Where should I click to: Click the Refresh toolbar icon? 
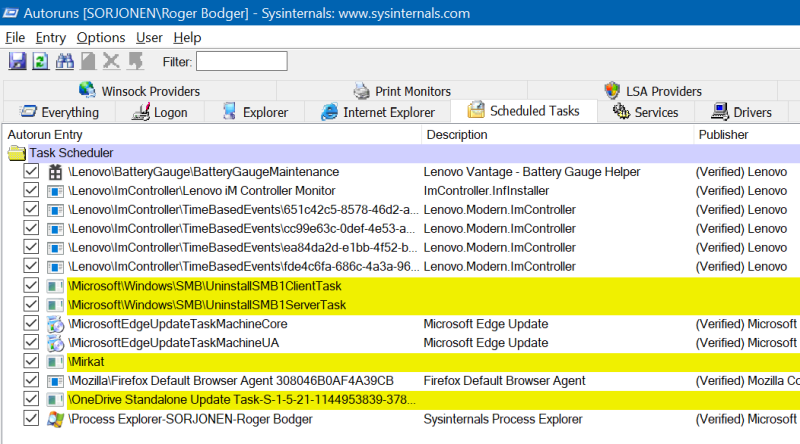[x=41, y=62]
